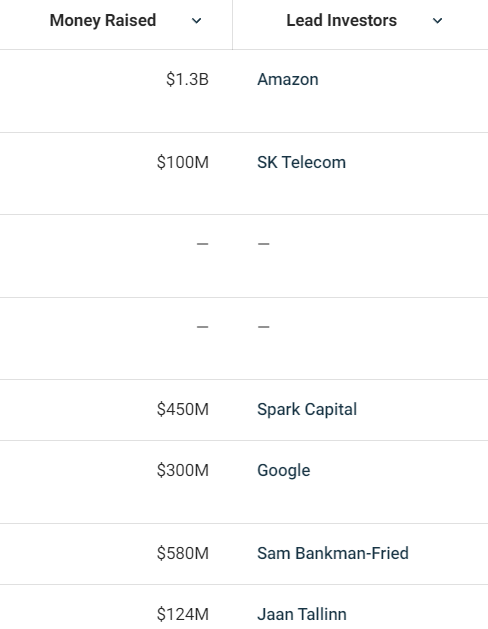
Task: Click the empty dash cell directly above Spark Capital
Action: 263,327
